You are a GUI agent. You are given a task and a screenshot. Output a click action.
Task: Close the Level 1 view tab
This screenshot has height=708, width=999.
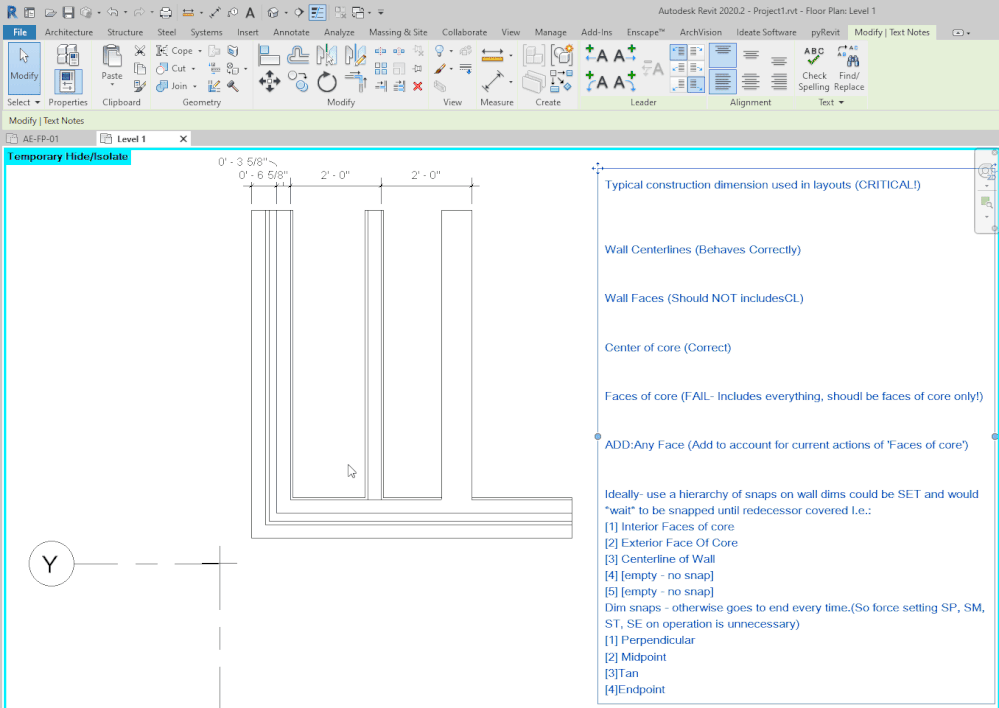(183, 138)
